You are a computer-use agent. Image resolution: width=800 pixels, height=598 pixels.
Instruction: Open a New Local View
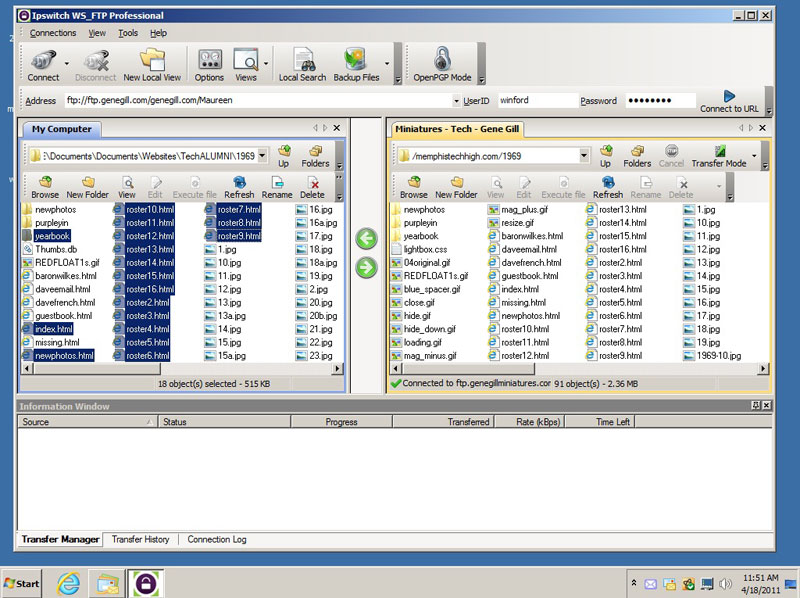tap(152, 65)
